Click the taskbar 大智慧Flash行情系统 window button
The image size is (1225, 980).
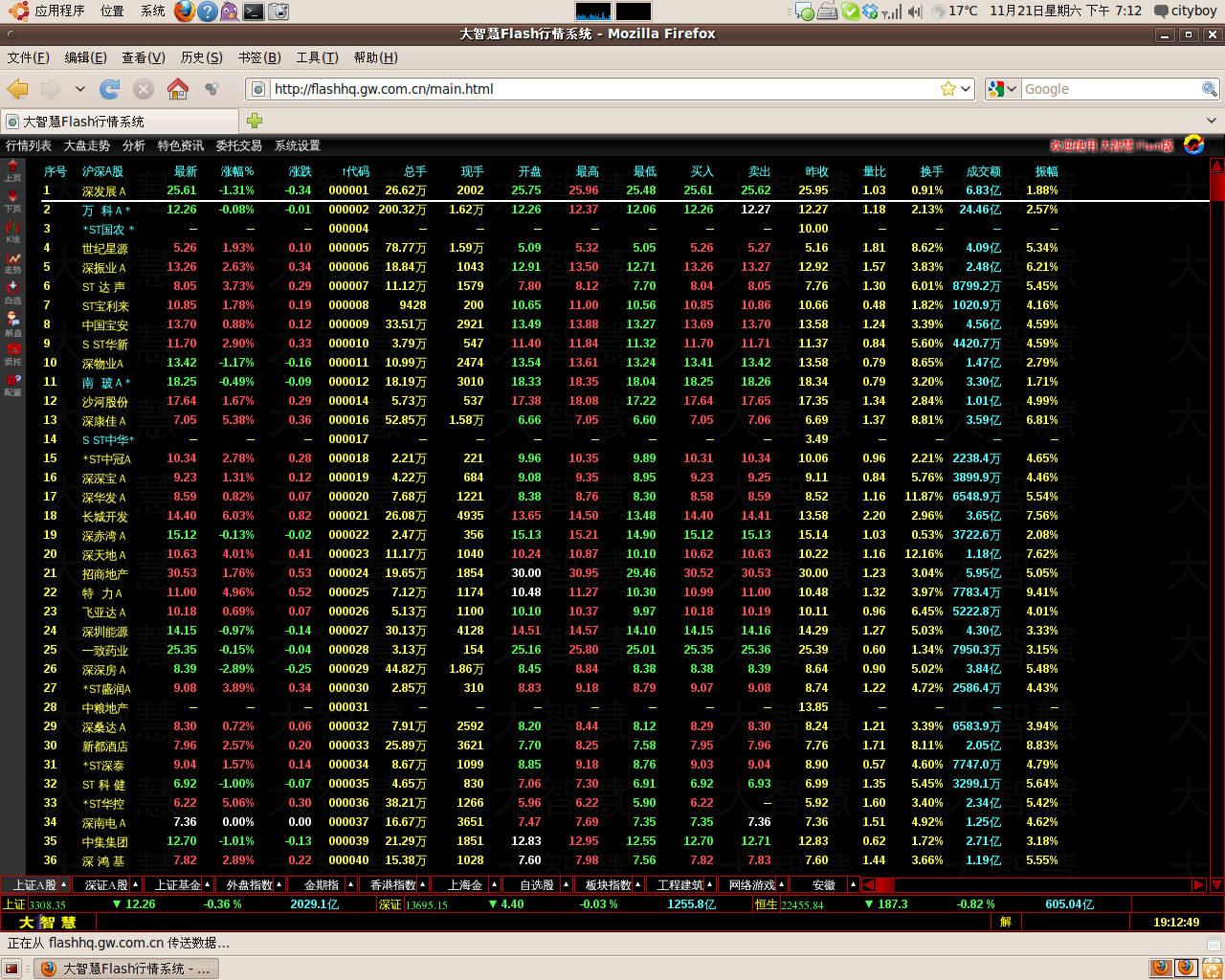(x=126, y=969)
